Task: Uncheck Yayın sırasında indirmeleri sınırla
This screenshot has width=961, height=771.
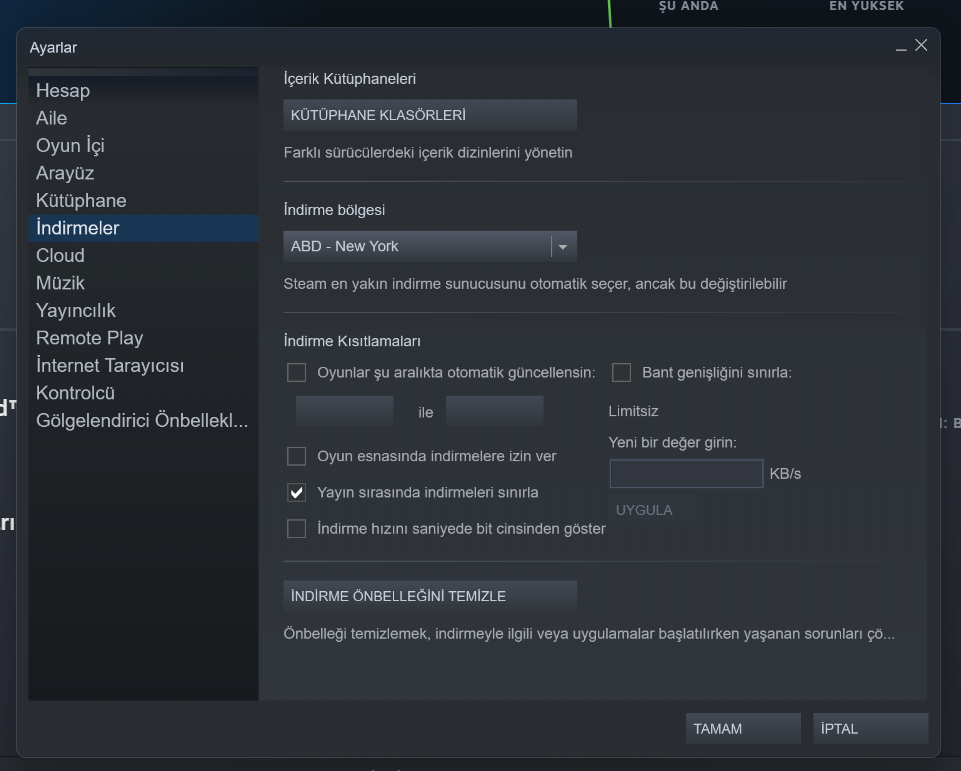Action: (297, 493)
